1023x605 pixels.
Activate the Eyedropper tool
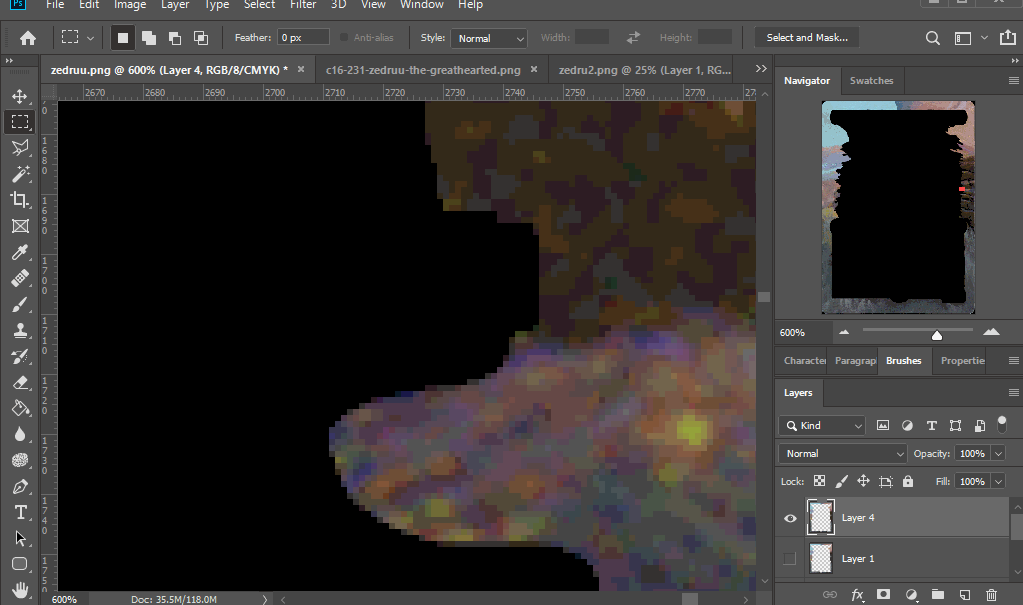point(20,253)
